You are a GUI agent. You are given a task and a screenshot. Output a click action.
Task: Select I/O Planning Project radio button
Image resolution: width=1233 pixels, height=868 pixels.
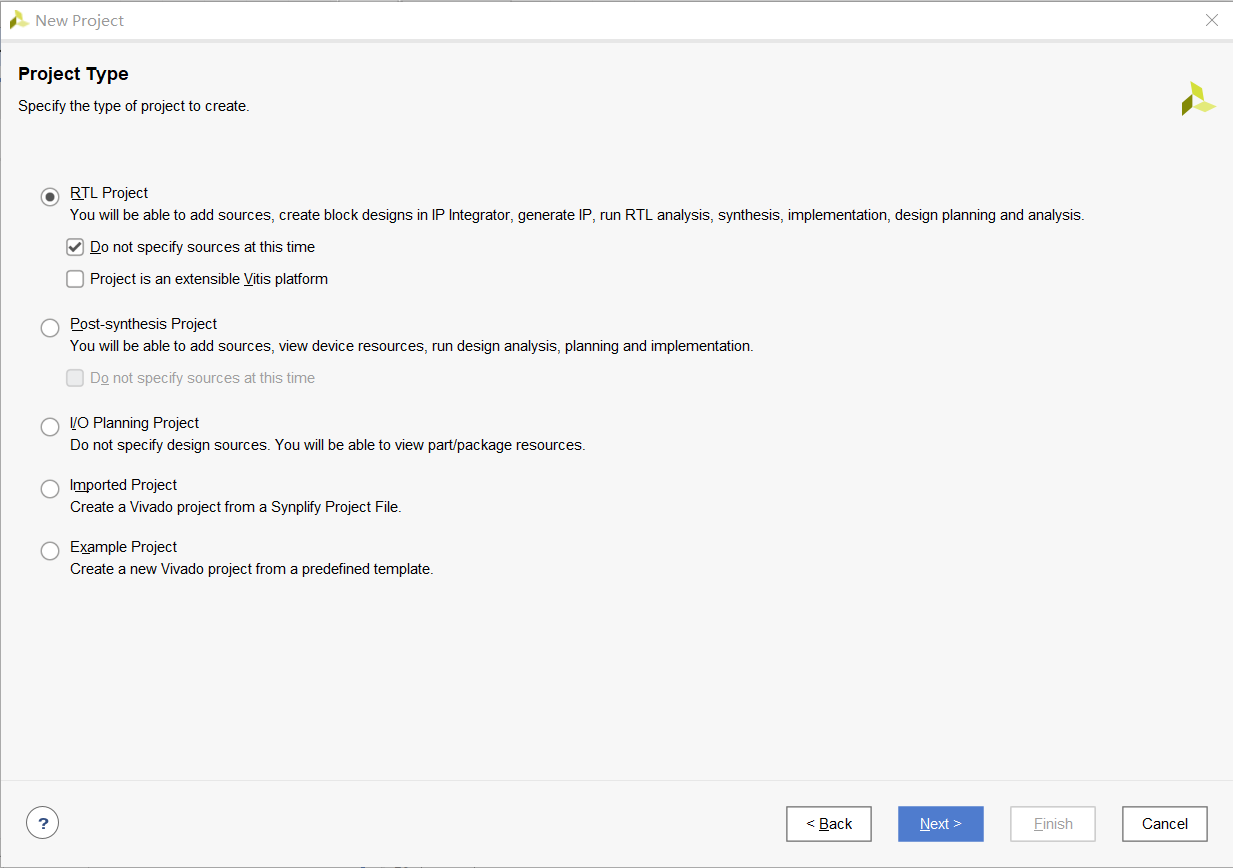click(x=50, y=427)
